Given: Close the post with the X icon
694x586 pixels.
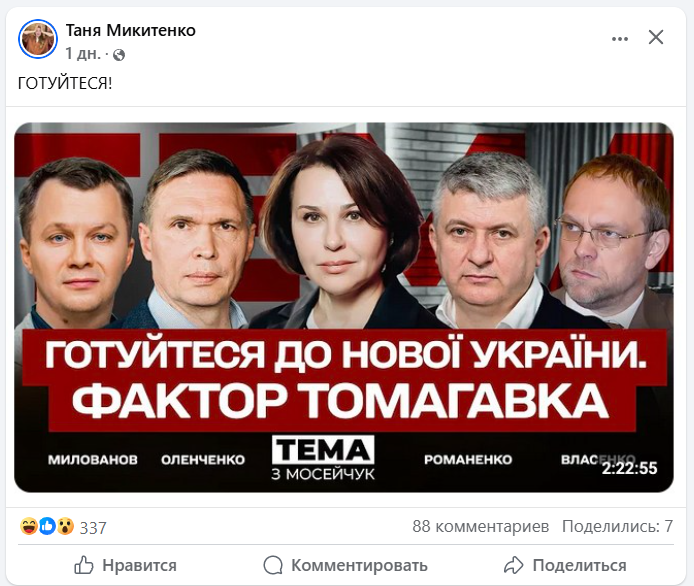Looking at the screenshot, I should coord(655,37).
